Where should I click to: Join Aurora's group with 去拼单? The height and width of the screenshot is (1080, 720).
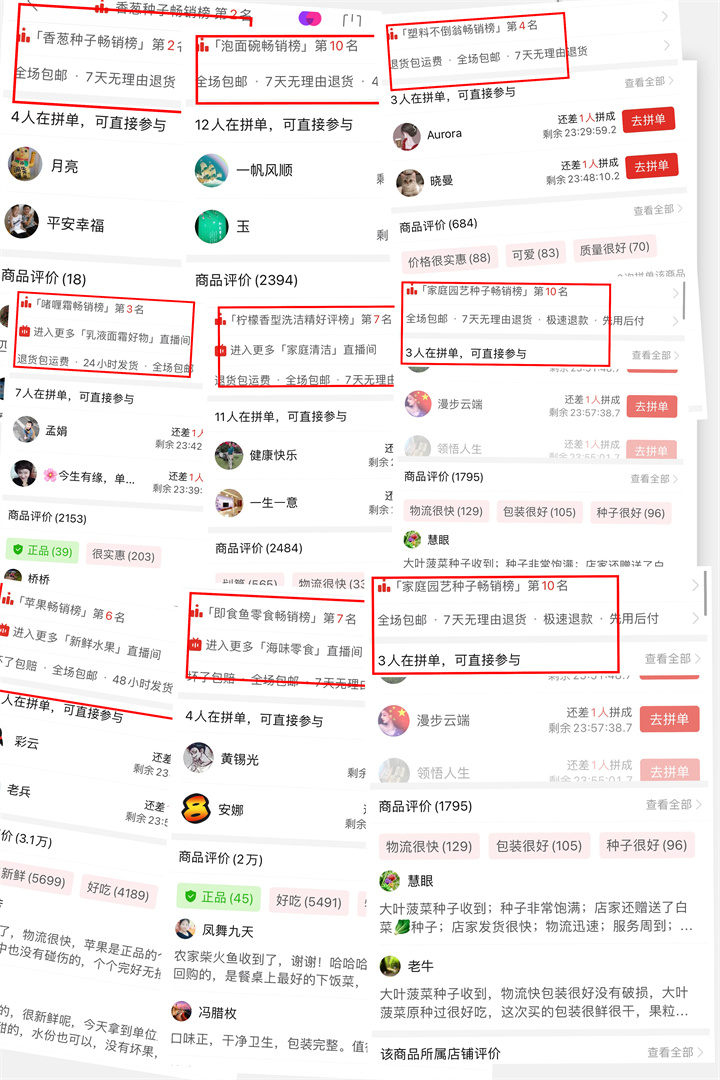[648, 119]
